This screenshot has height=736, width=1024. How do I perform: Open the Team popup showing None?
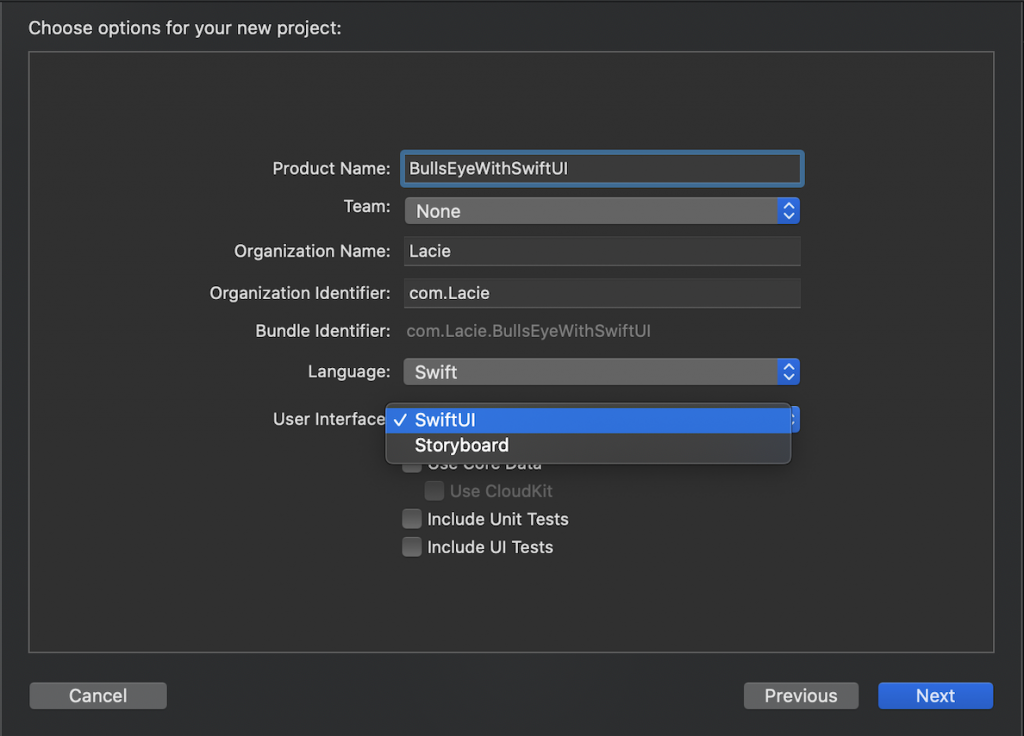click(590, 211)
